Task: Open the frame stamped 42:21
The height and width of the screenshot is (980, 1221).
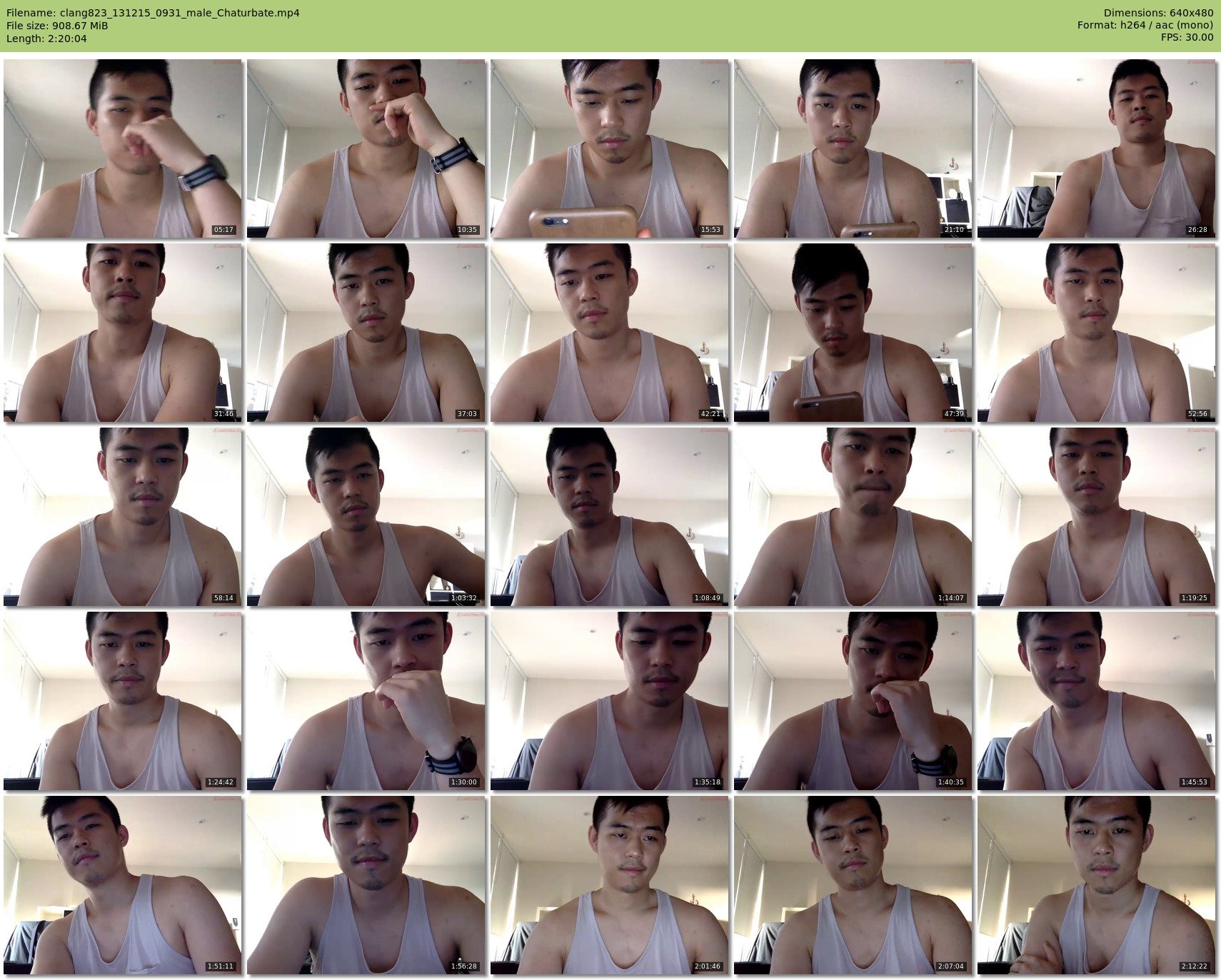Action: [x=609, y=333]
